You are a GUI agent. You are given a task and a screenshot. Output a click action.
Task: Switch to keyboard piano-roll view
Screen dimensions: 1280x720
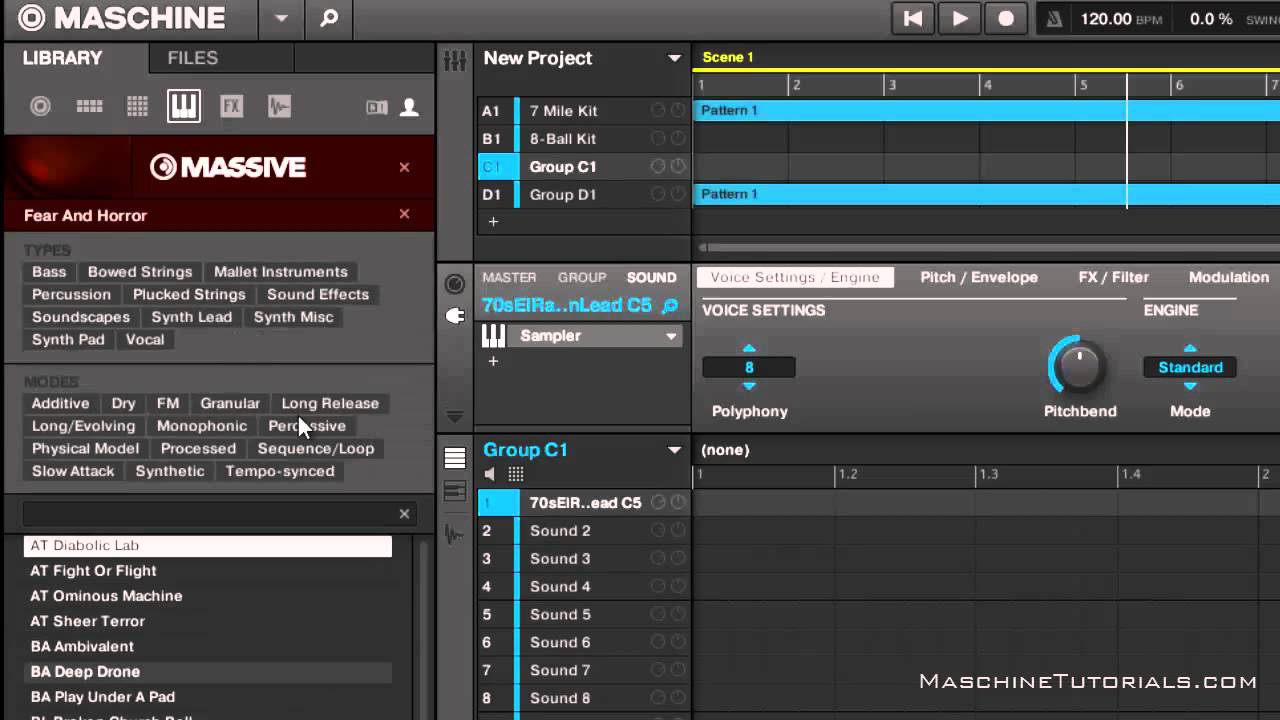(x=455, y=492)
